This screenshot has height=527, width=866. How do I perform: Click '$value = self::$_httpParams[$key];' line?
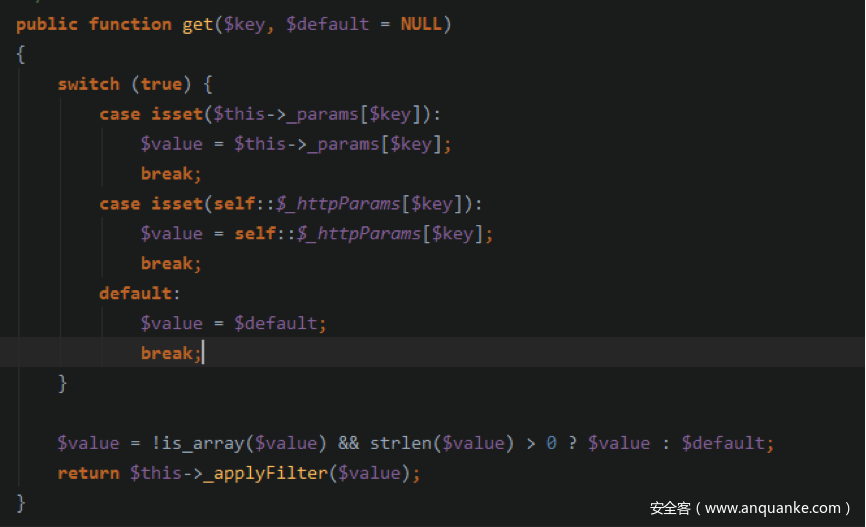click(x=316, y=234)
